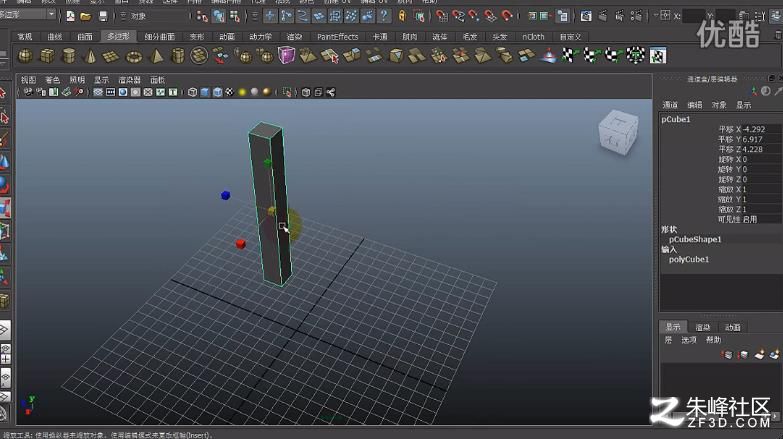
Task: Switch to the 动画 layer tab
Action: click(x=733, y=327)
